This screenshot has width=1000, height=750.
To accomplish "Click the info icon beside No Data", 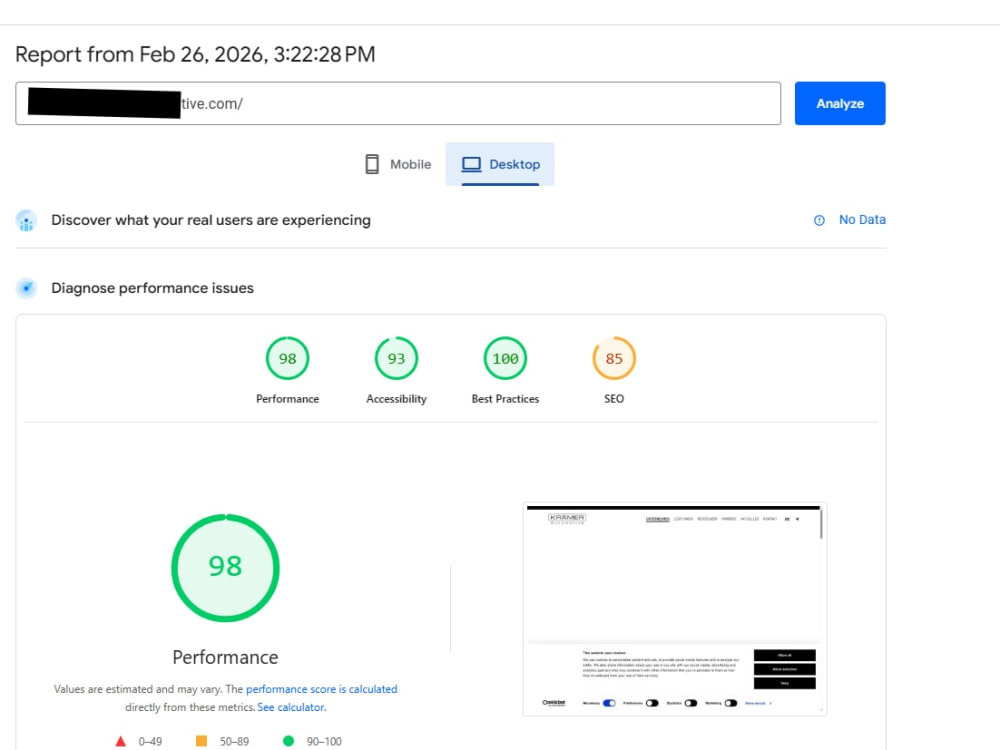I will 820,220.
